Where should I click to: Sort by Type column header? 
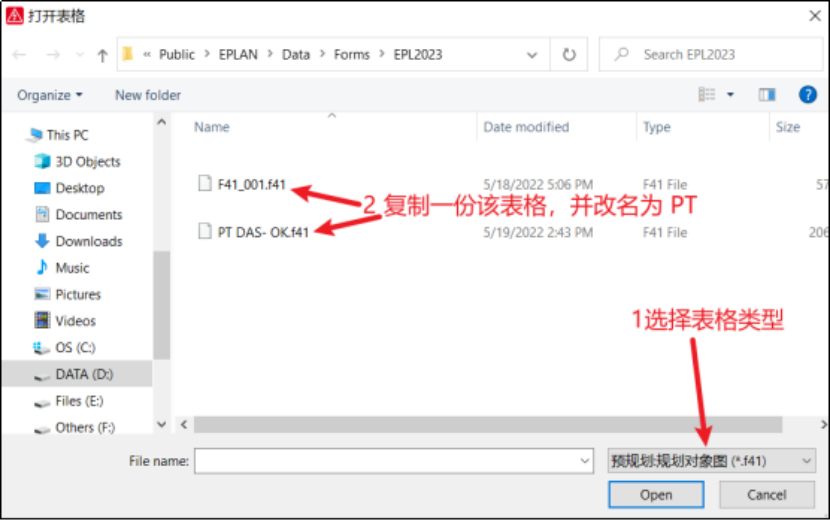coord(656,127)
